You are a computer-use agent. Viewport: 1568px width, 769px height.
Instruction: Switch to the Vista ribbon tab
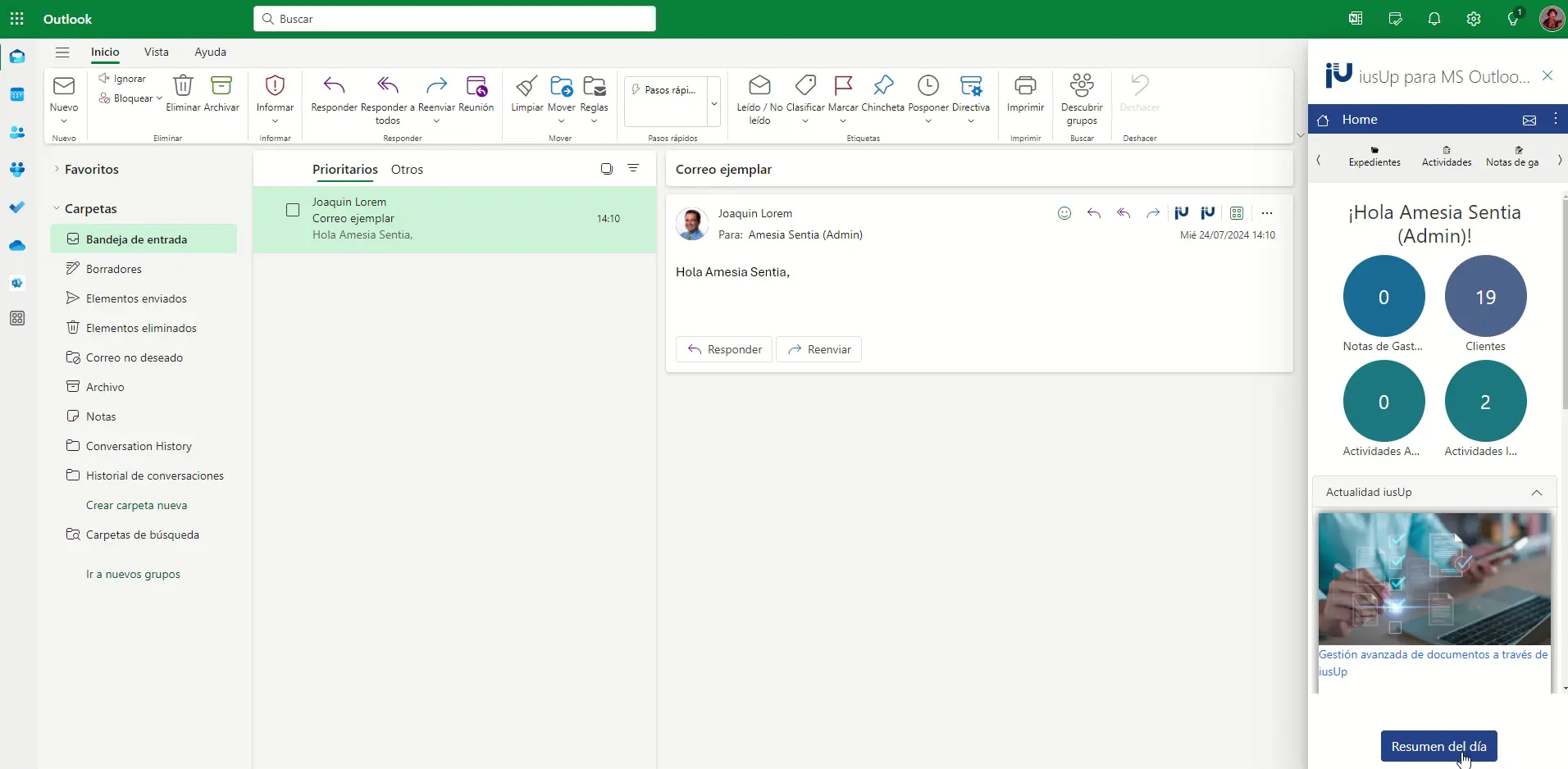click(x=156, y=52)
